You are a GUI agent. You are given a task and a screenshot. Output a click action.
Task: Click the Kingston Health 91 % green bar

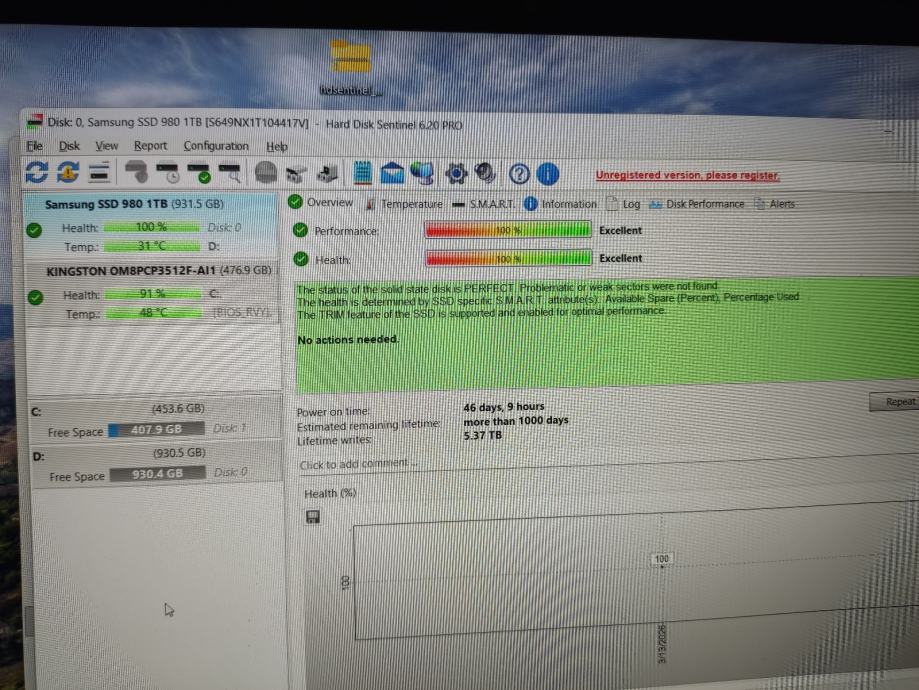point(152,294)
